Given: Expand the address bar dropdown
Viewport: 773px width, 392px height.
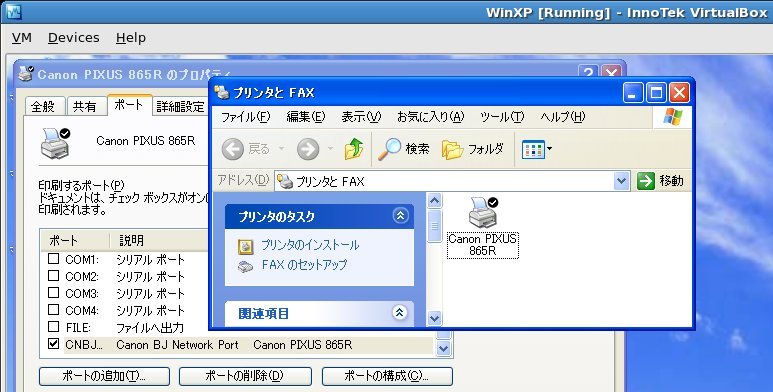Looking at the screenshot, I should (x=622, y=181).
